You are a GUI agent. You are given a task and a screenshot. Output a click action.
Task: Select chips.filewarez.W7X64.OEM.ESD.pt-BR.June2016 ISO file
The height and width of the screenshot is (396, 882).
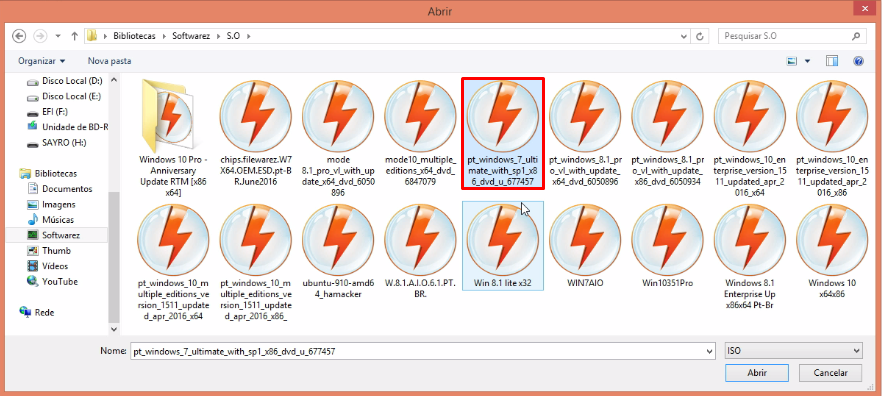pyautogui.click(x=255, y=133)
